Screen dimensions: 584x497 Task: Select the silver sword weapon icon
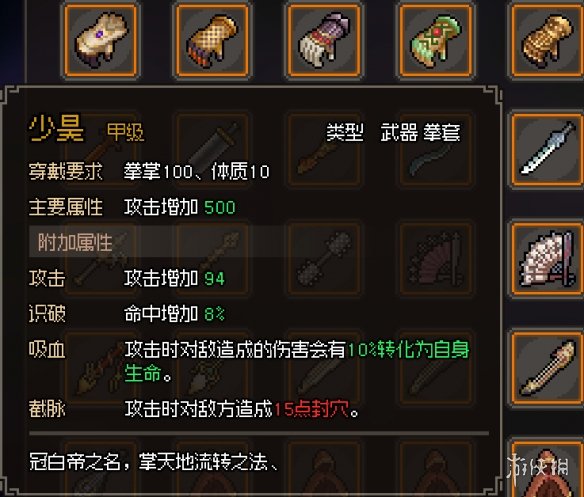[548, 149]
